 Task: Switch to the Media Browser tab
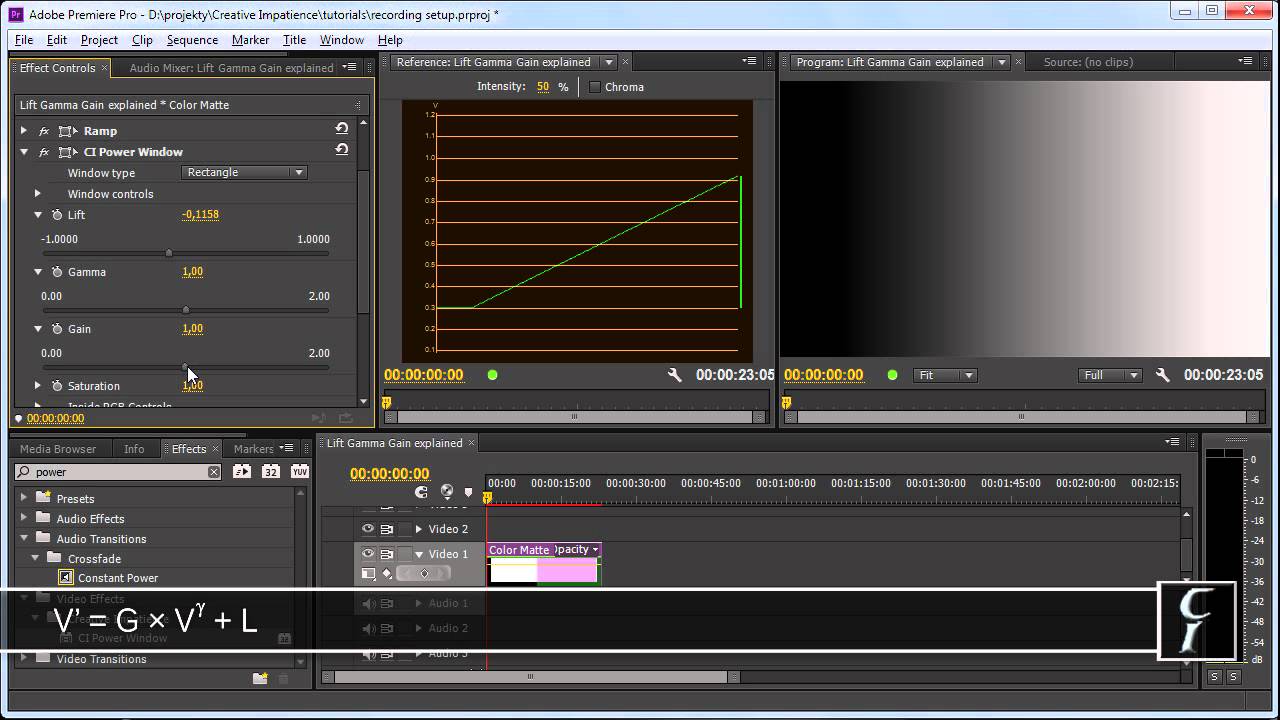[x=58, y=449]
